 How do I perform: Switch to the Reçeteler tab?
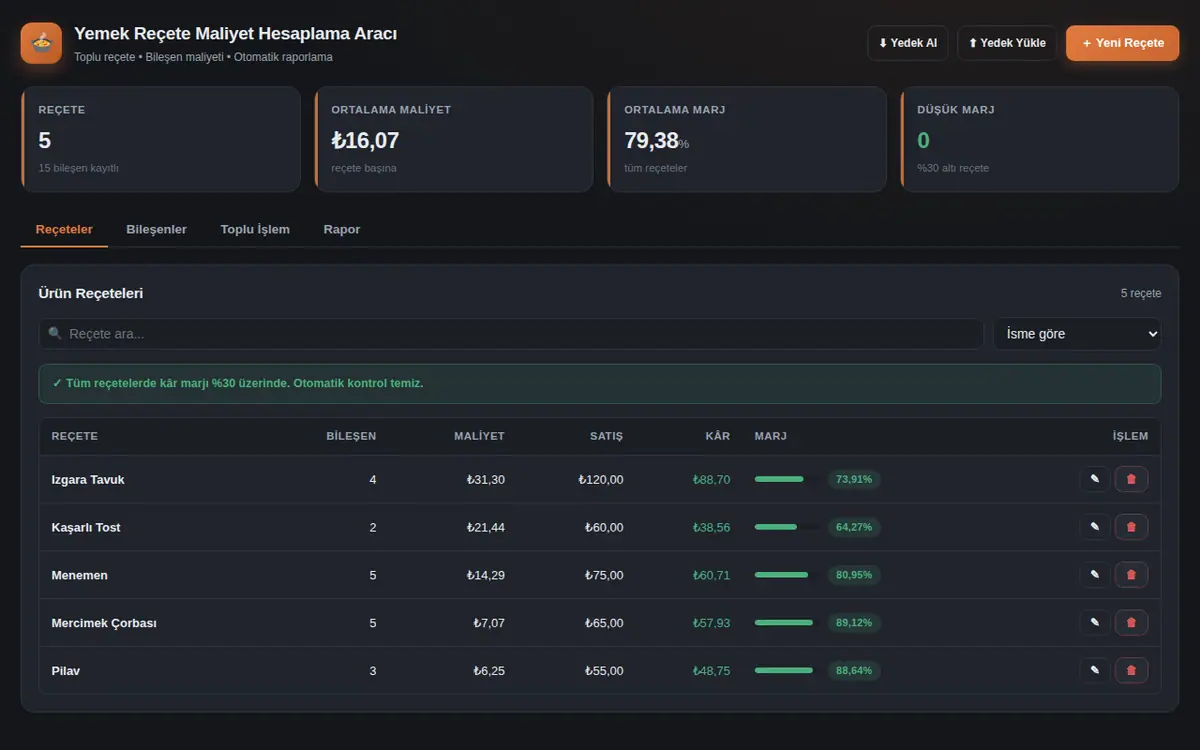64,230
